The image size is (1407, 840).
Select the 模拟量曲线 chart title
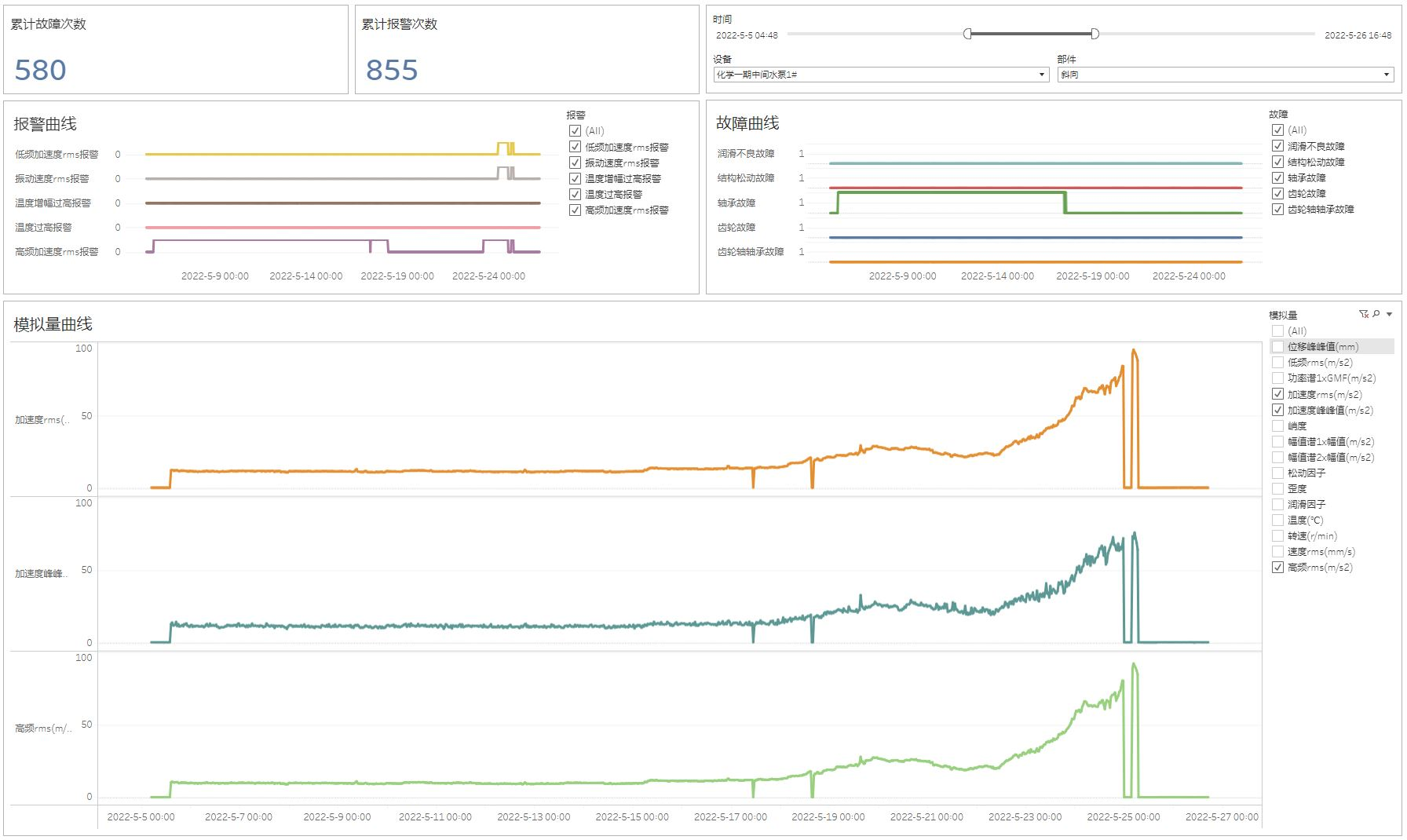coord(53,324)
